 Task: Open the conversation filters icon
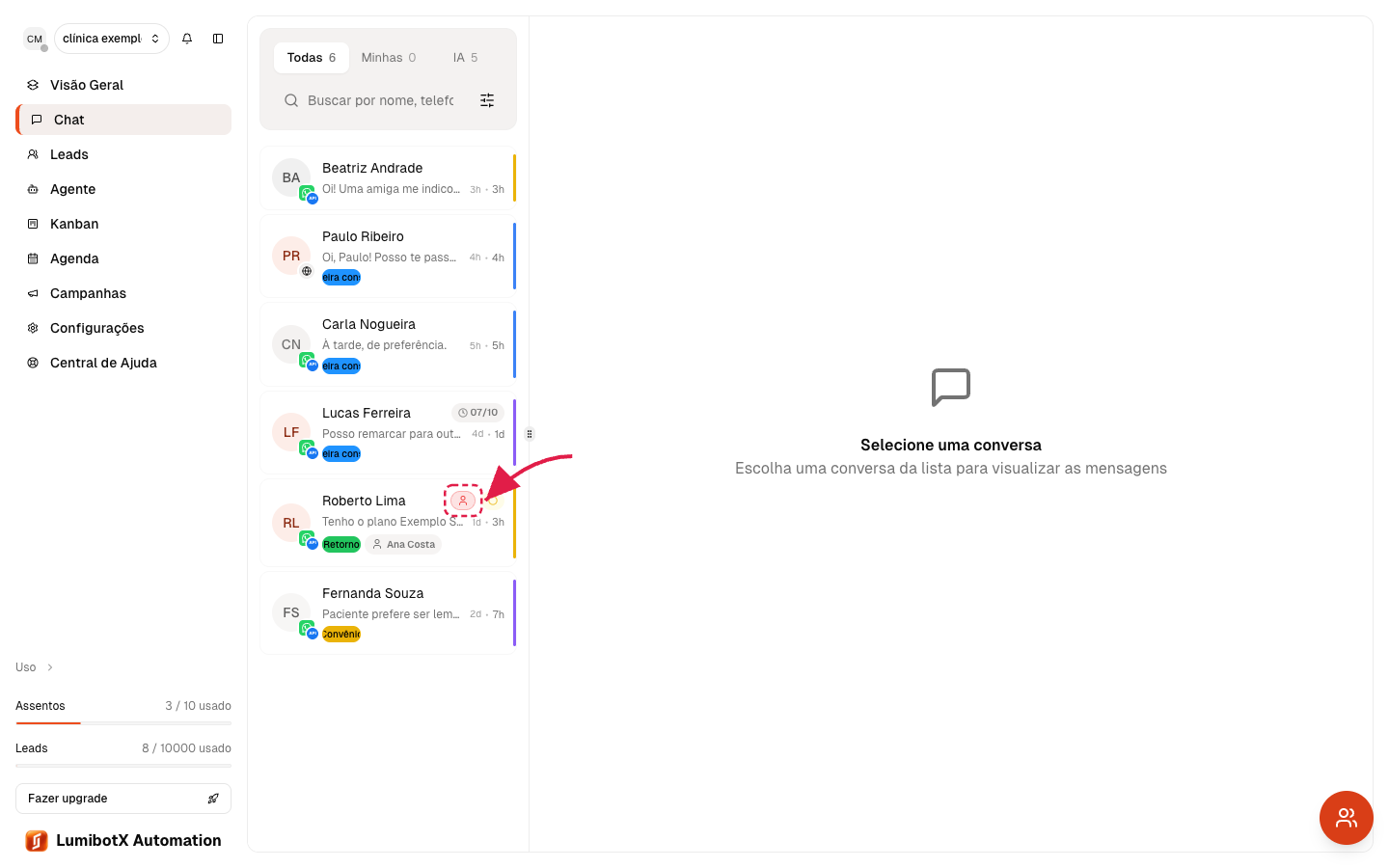tap(487, 100)
